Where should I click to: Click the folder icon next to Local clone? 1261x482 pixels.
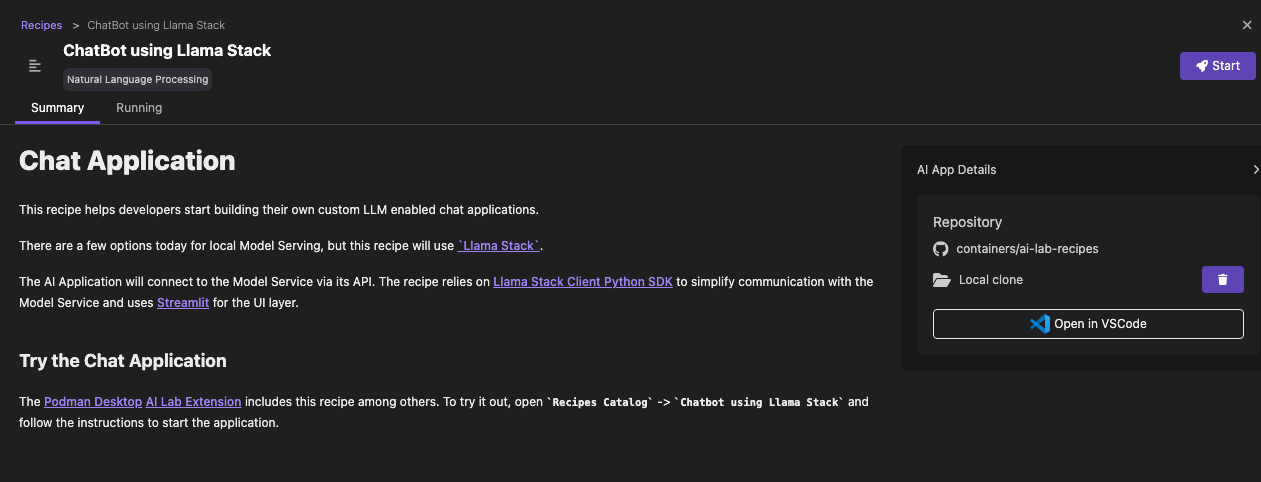[941, 280]
